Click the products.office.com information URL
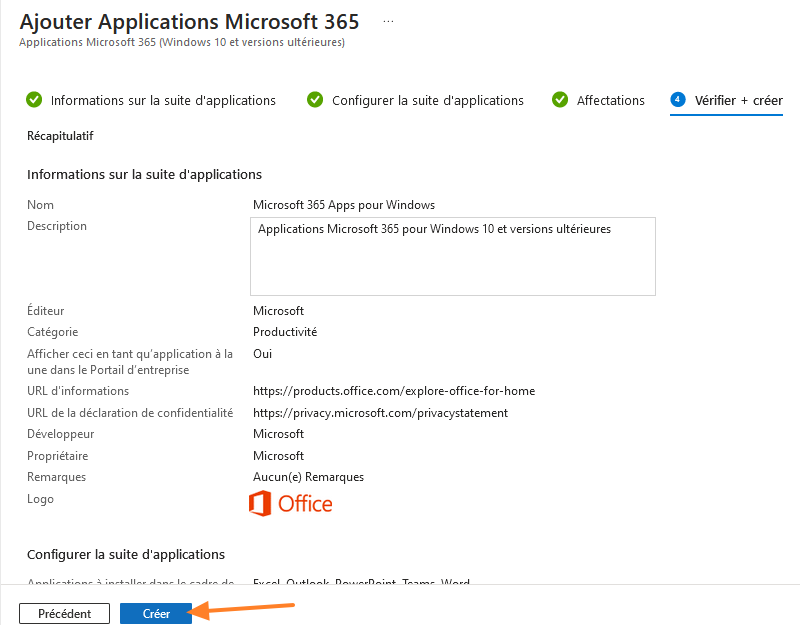800x625 pixels. coord(394,391)
